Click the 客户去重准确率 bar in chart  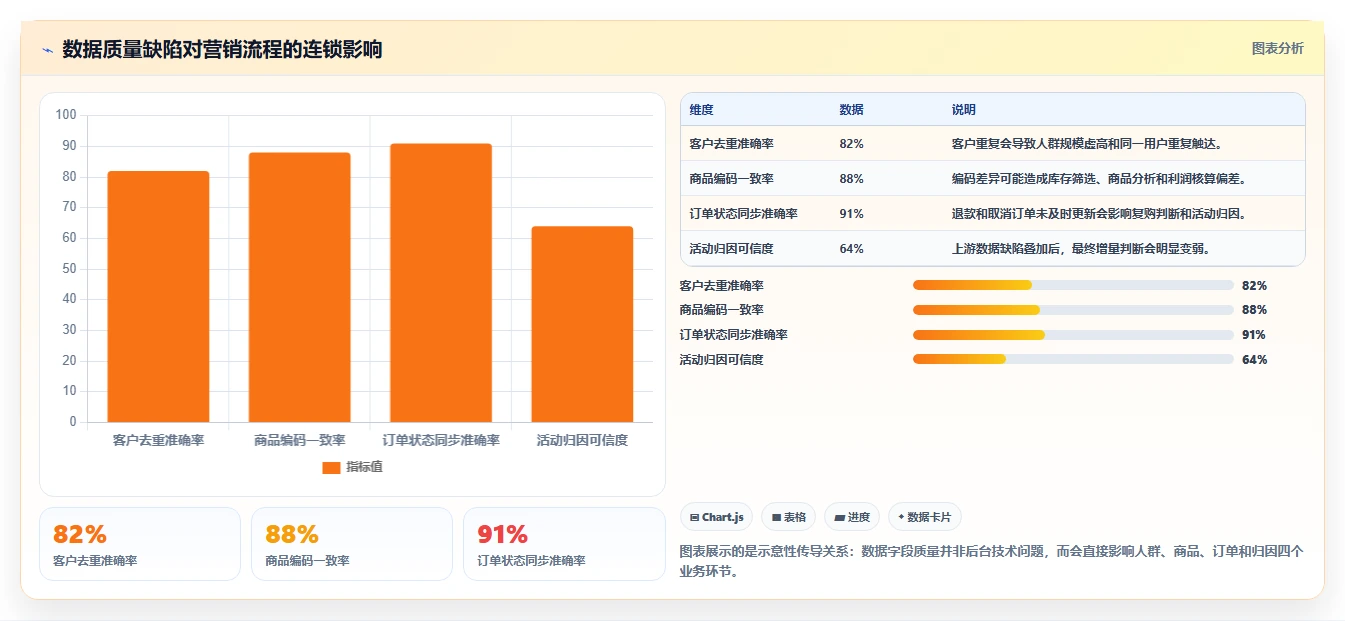pyautogui.click(x=158, y=296)
